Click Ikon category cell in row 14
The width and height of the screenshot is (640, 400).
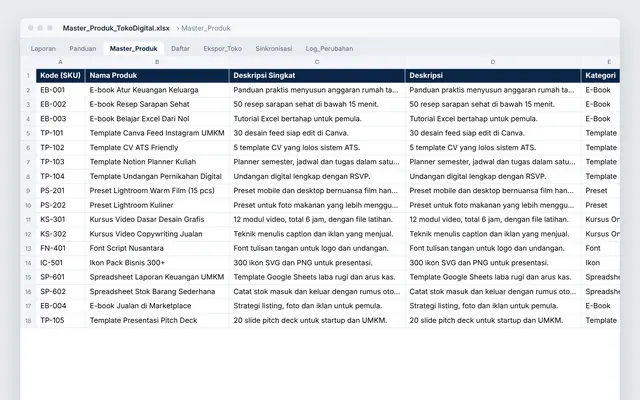(x=600, y=263)
